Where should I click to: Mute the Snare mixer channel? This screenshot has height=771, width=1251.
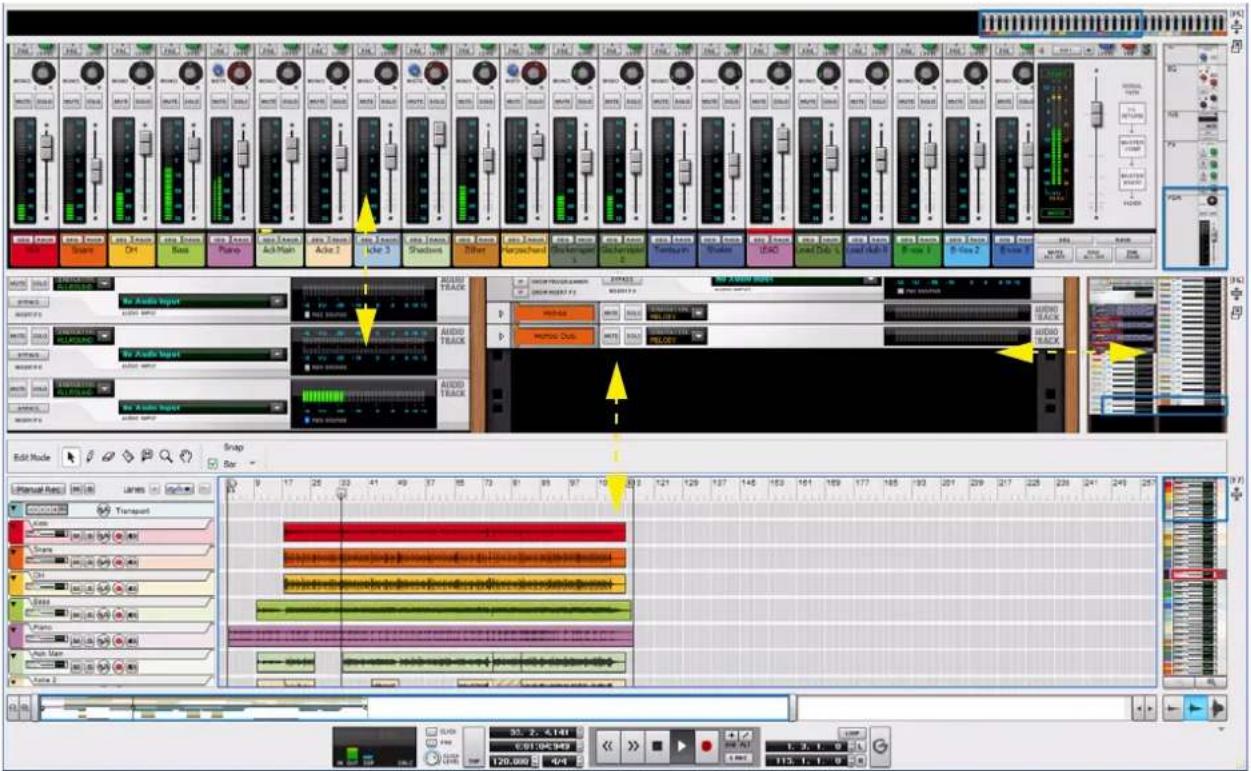tap(72, 102)
